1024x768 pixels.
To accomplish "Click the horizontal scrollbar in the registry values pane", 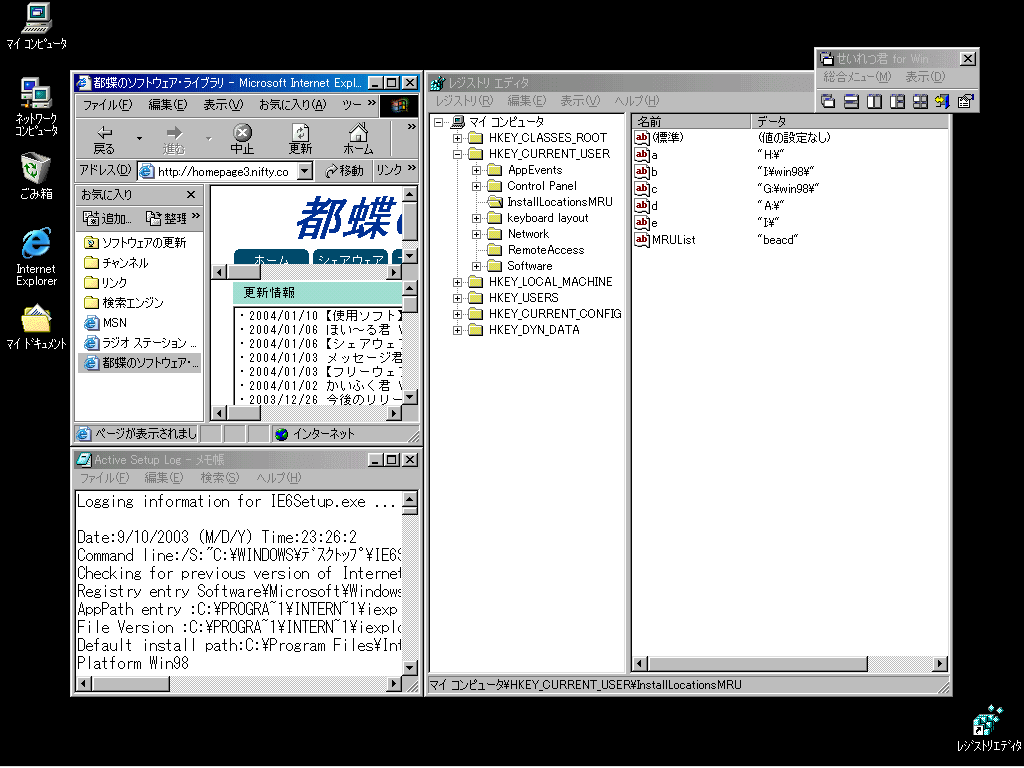I will click(790, 664).
